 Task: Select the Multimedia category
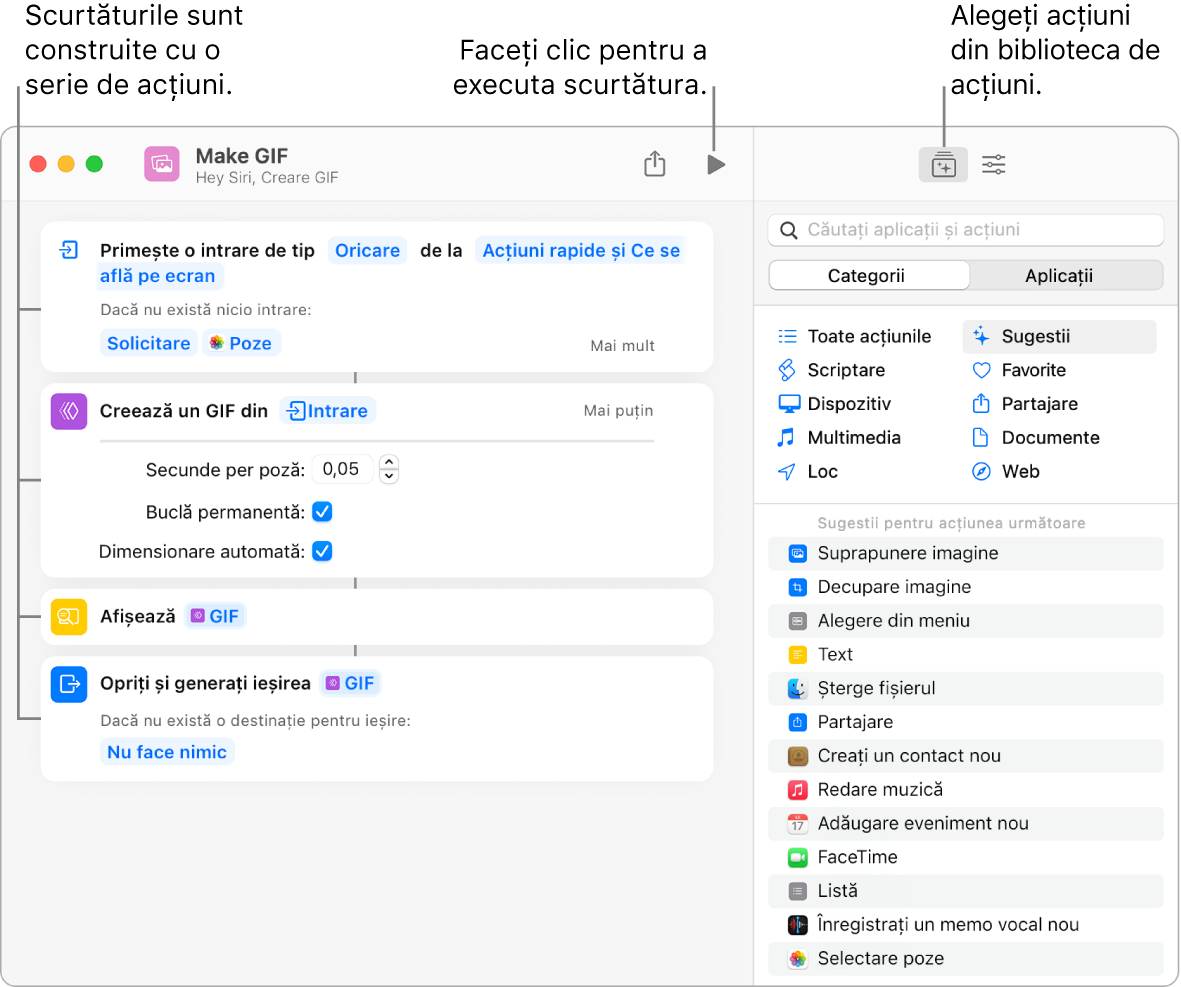tap(853, 438)
